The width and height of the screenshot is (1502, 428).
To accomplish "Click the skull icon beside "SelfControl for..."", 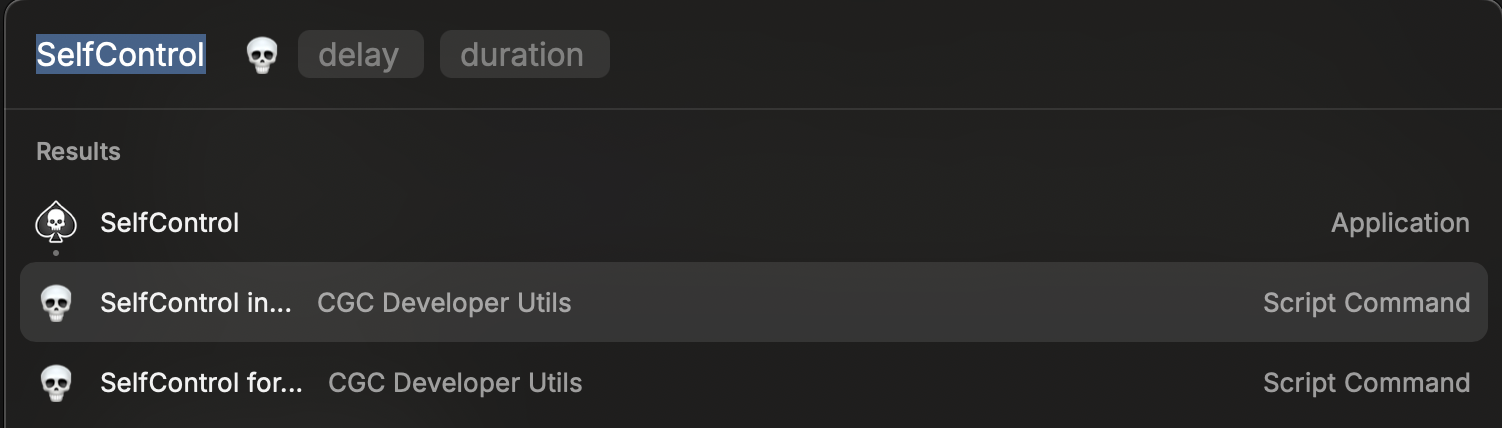I will [x=56, y=383].
